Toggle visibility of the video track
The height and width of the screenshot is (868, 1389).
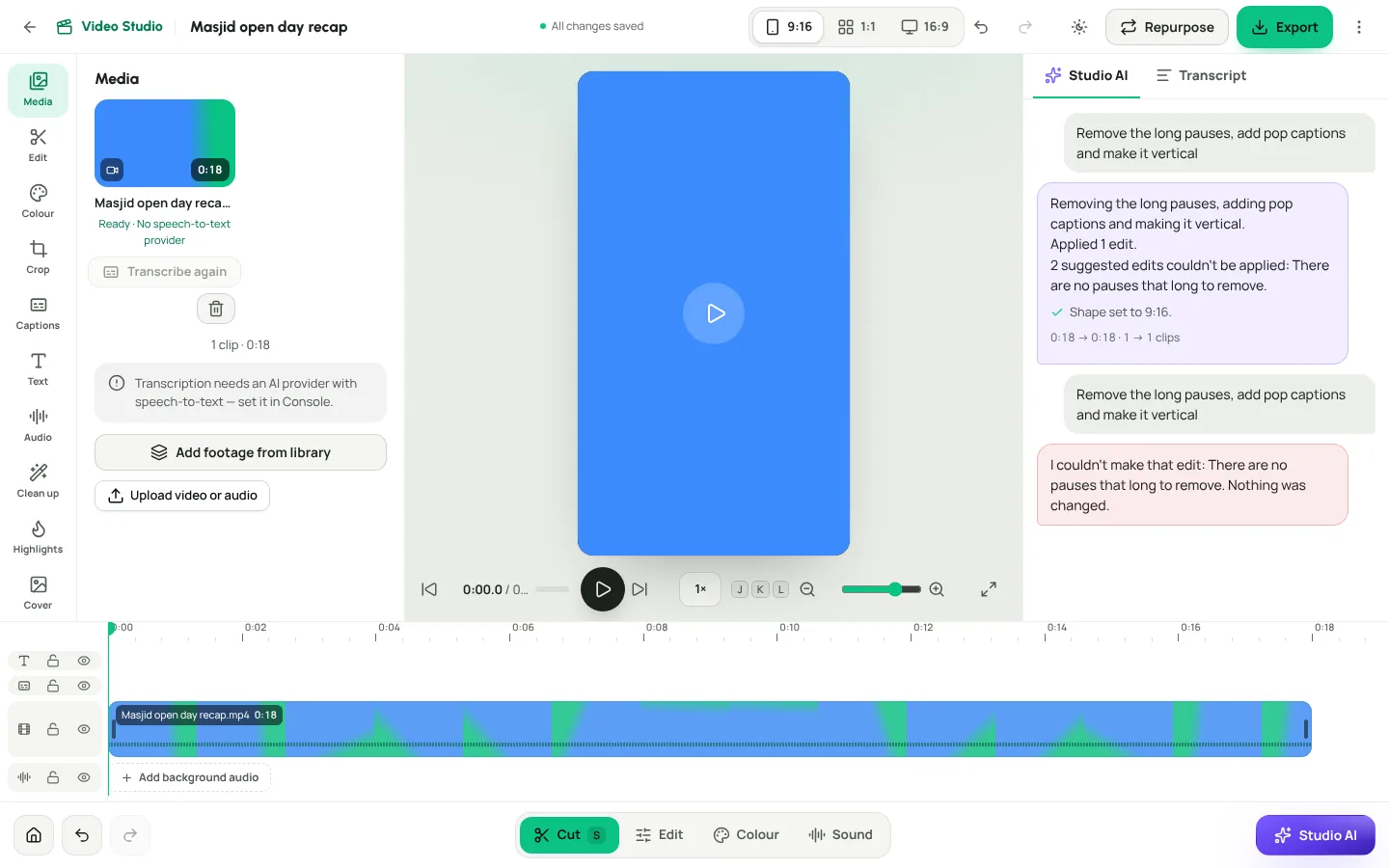tap(84, 729)
